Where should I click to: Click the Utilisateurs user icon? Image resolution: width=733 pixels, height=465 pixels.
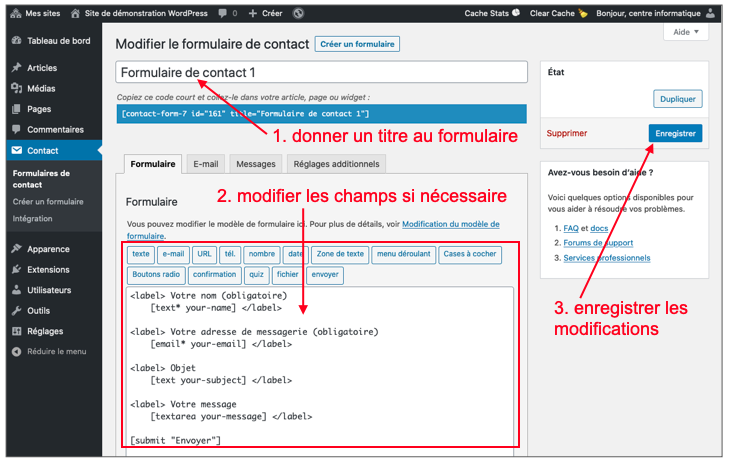[16, 290]
